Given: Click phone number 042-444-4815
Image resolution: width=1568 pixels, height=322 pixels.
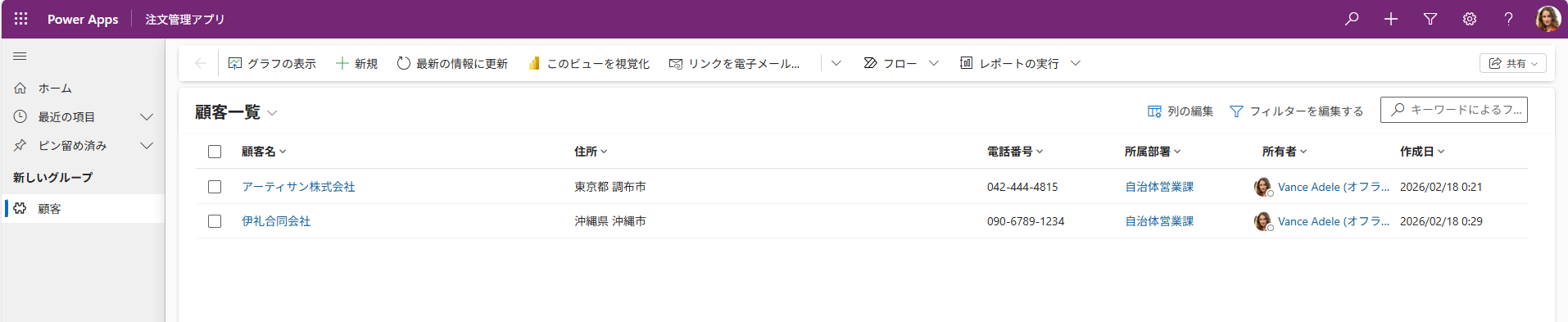Looking at the screenshot, I should (1022, 187).
